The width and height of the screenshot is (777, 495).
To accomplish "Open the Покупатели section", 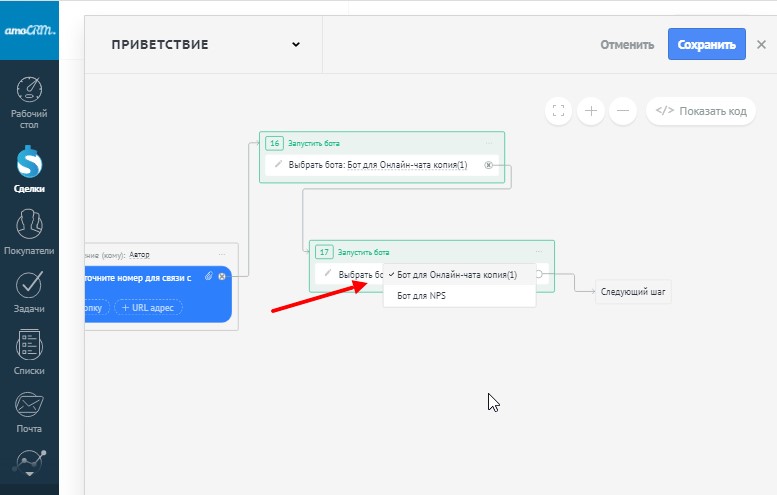I will click(x=29, y=228).
